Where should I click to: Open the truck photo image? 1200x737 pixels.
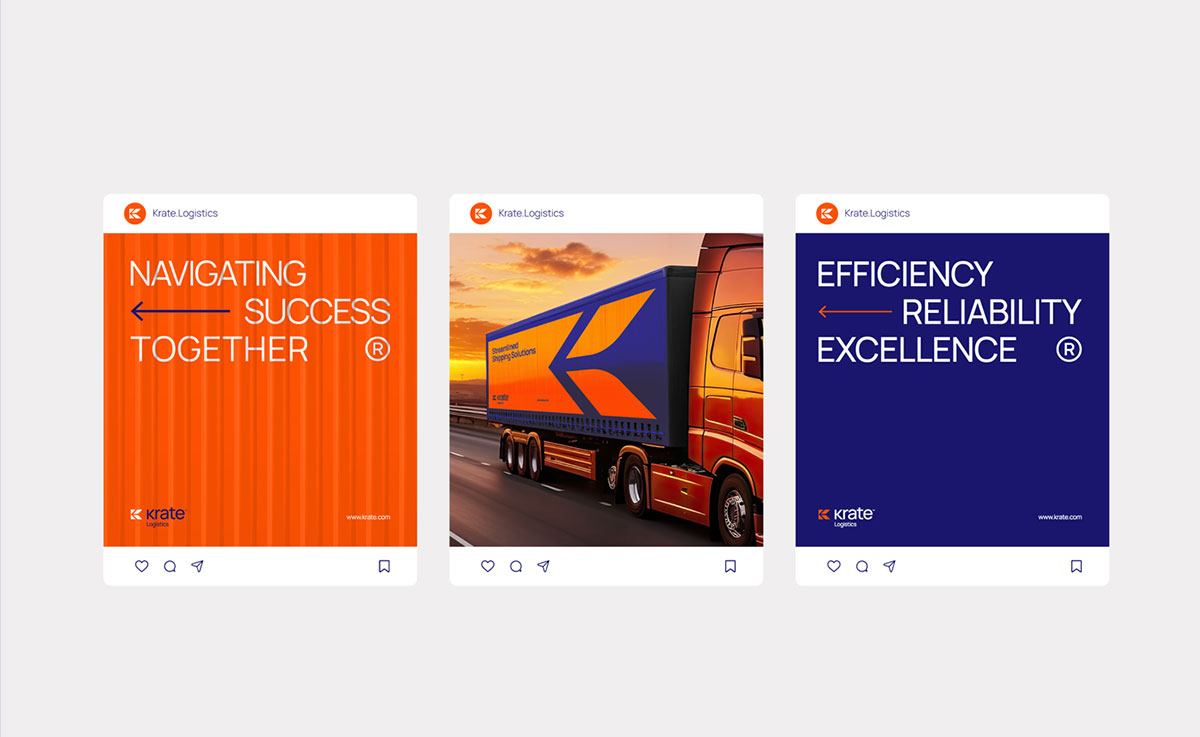coord(606,390)
